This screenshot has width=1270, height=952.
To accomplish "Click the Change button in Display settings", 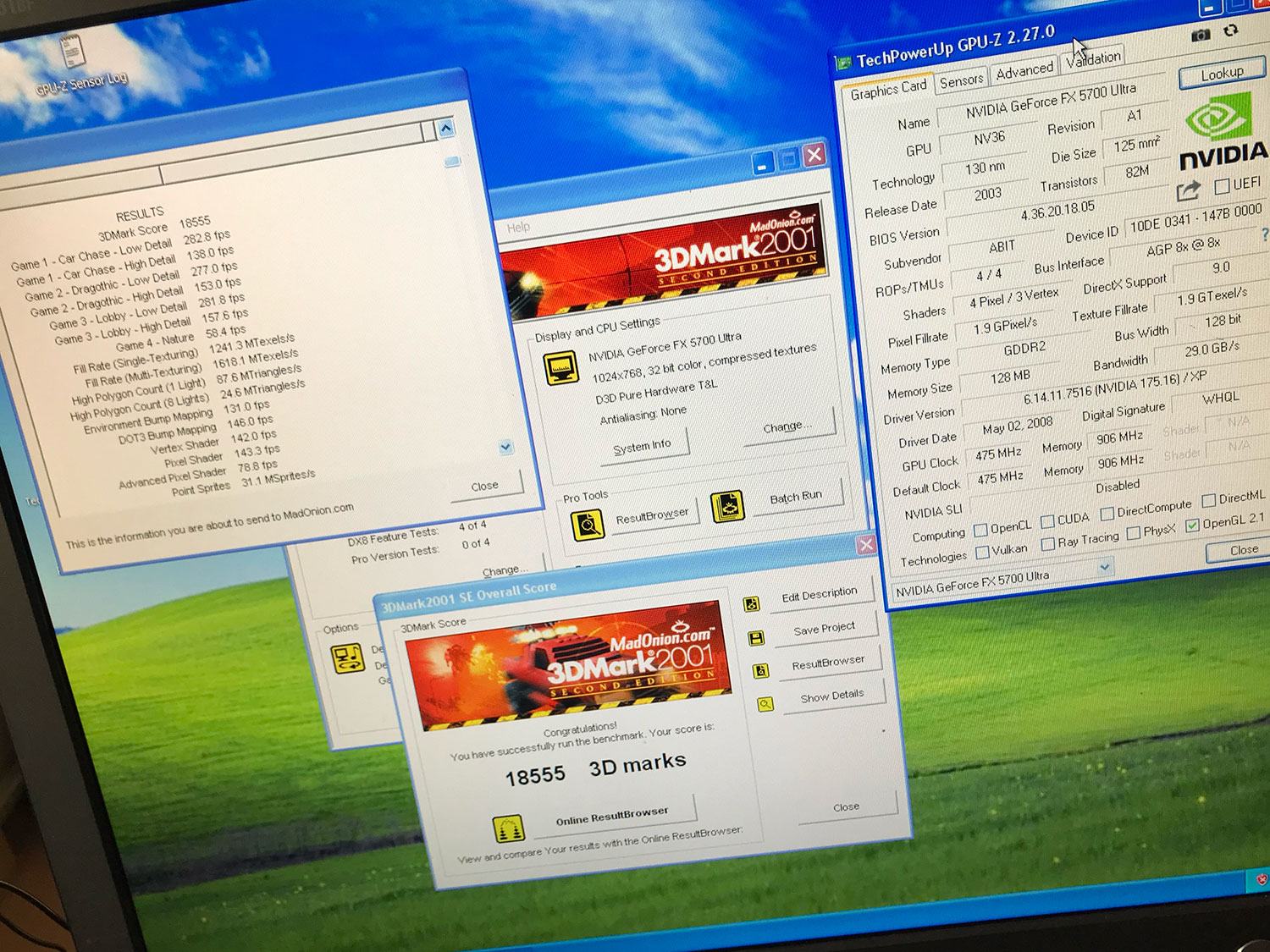I will 787,426.
